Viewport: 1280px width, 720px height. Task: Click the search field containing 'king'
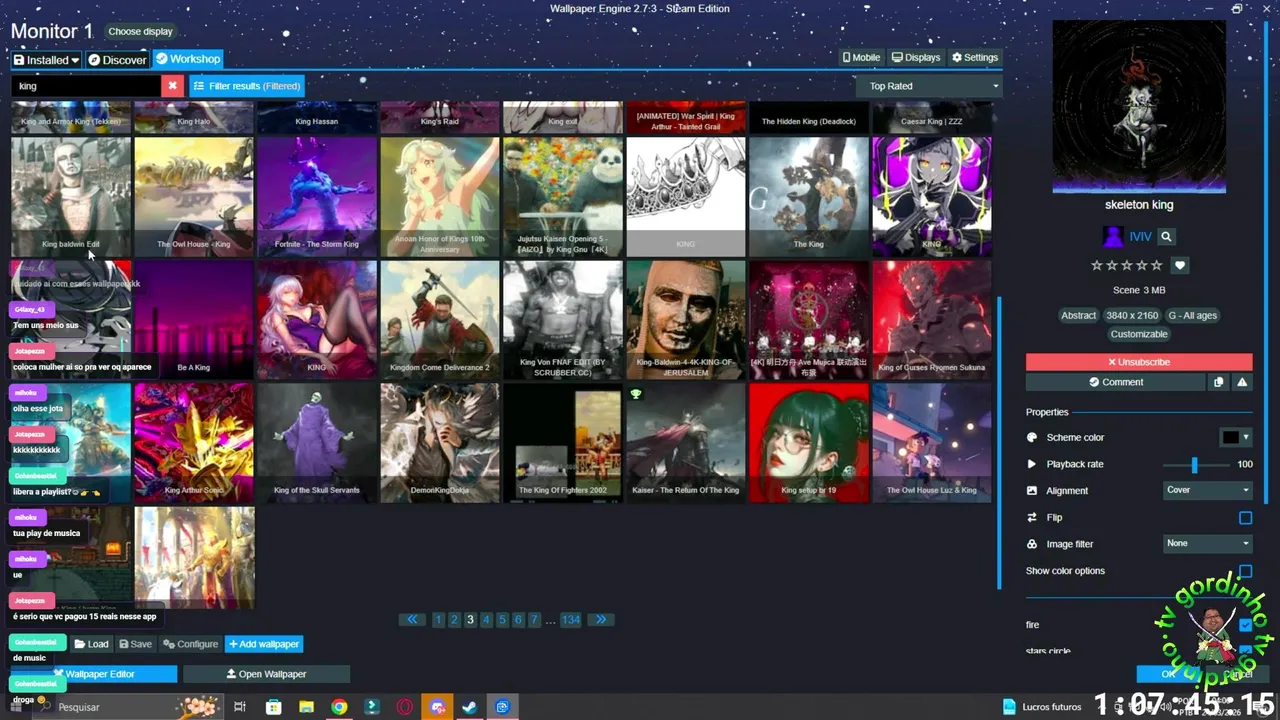86,86
